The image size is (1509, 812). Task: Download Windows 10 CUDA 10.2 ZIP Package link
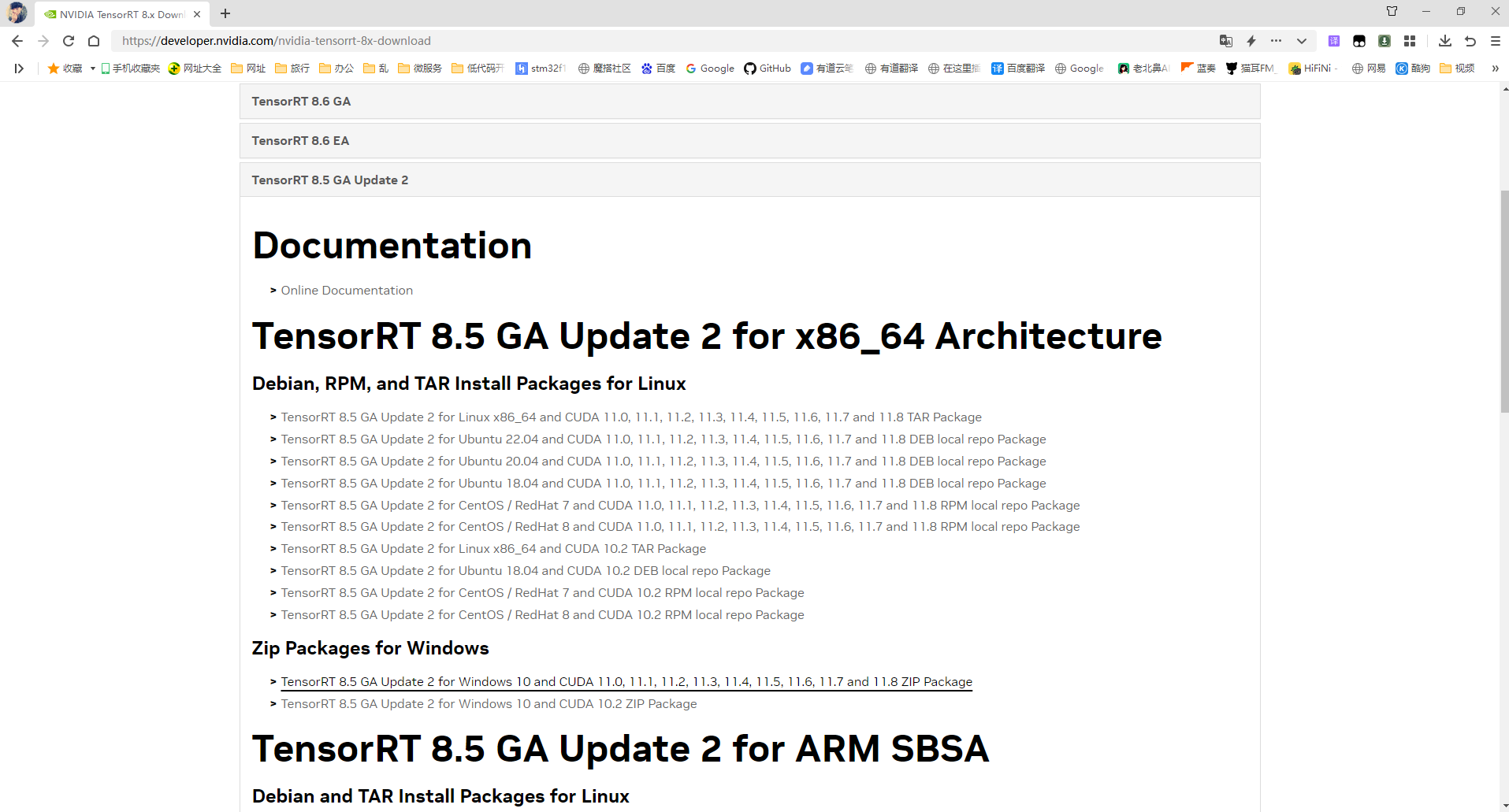pos(489,704)
